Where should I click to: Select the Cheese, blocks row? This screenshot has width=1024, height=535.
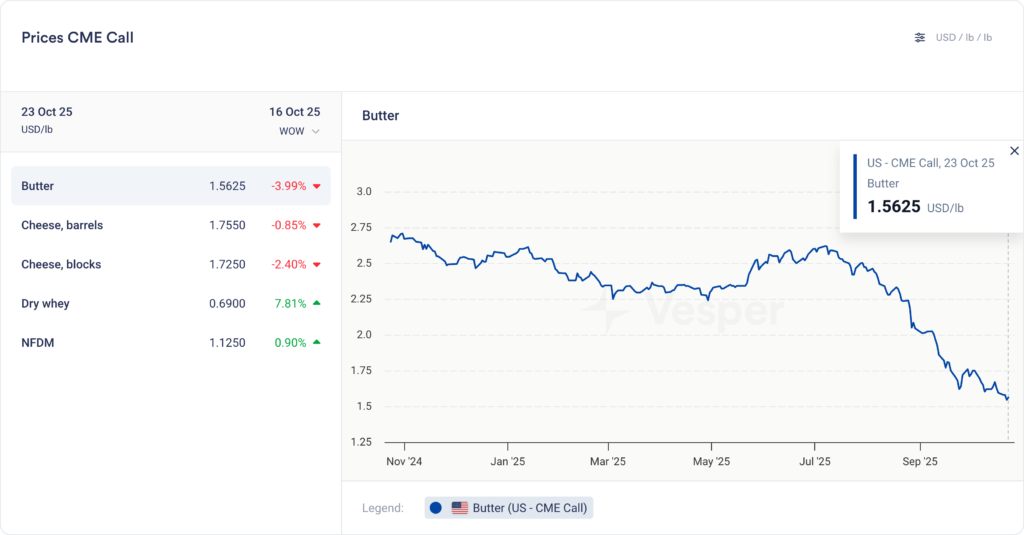(170, 264)
